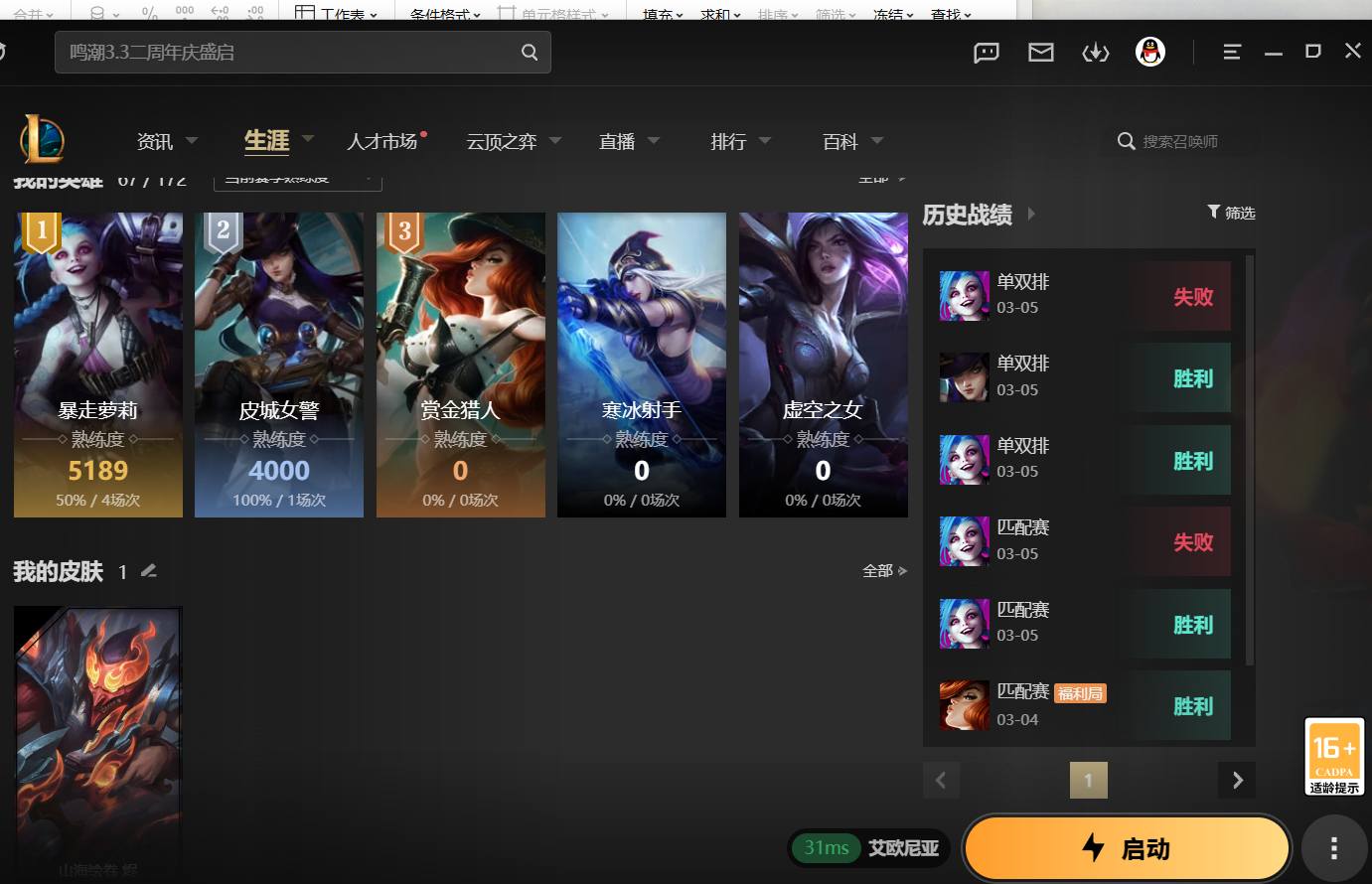The height and width of the screenshot is (884, 1372).
Task: Expand the 生涯 dropdown arrow
Action: pos(308,138)
